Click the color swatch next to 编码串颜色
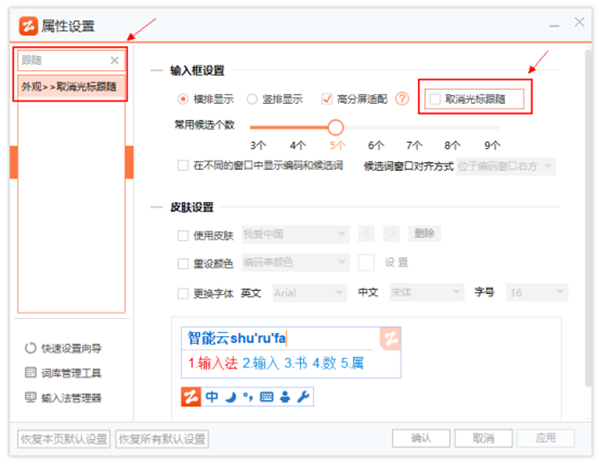Viewport: 600px width, 465px height. coord(366,263)
